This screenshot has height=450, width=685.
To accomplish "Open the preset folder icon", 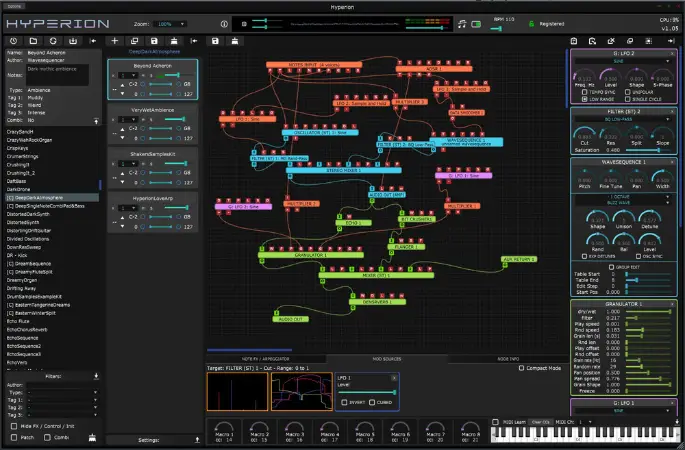I will click(x=32, y=41).
